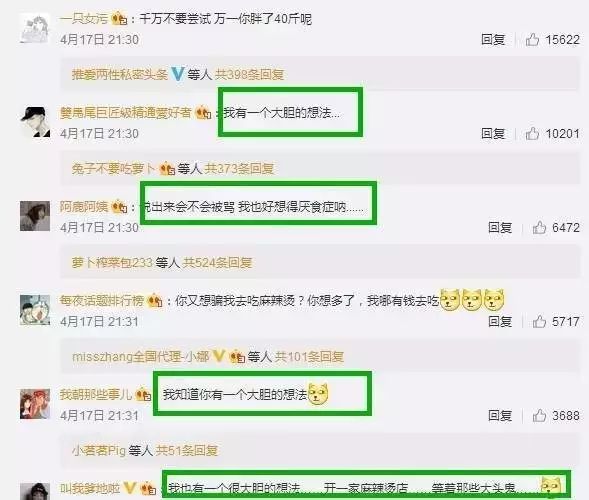
Task: Reply to the comment with 6472 likes
Action: (x=500, y=227)
